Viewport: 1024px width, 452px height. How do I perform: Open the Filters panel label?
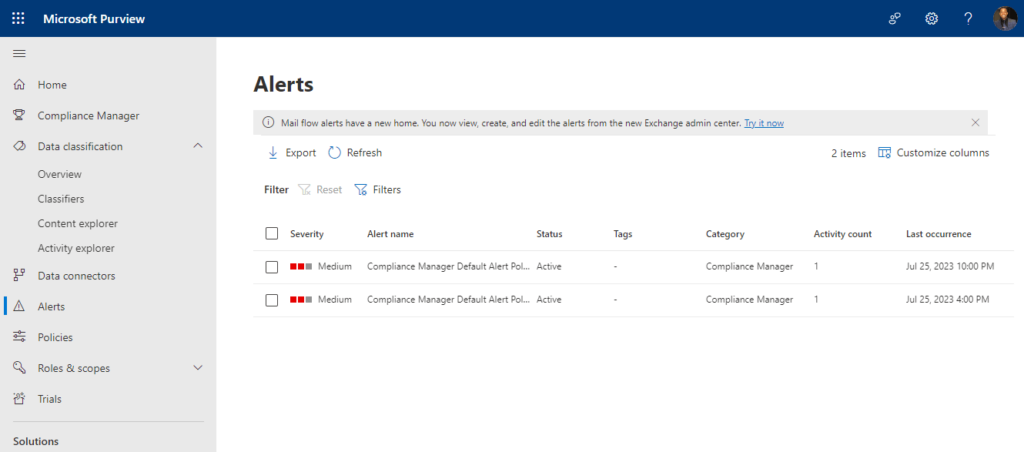pos(387,190)
